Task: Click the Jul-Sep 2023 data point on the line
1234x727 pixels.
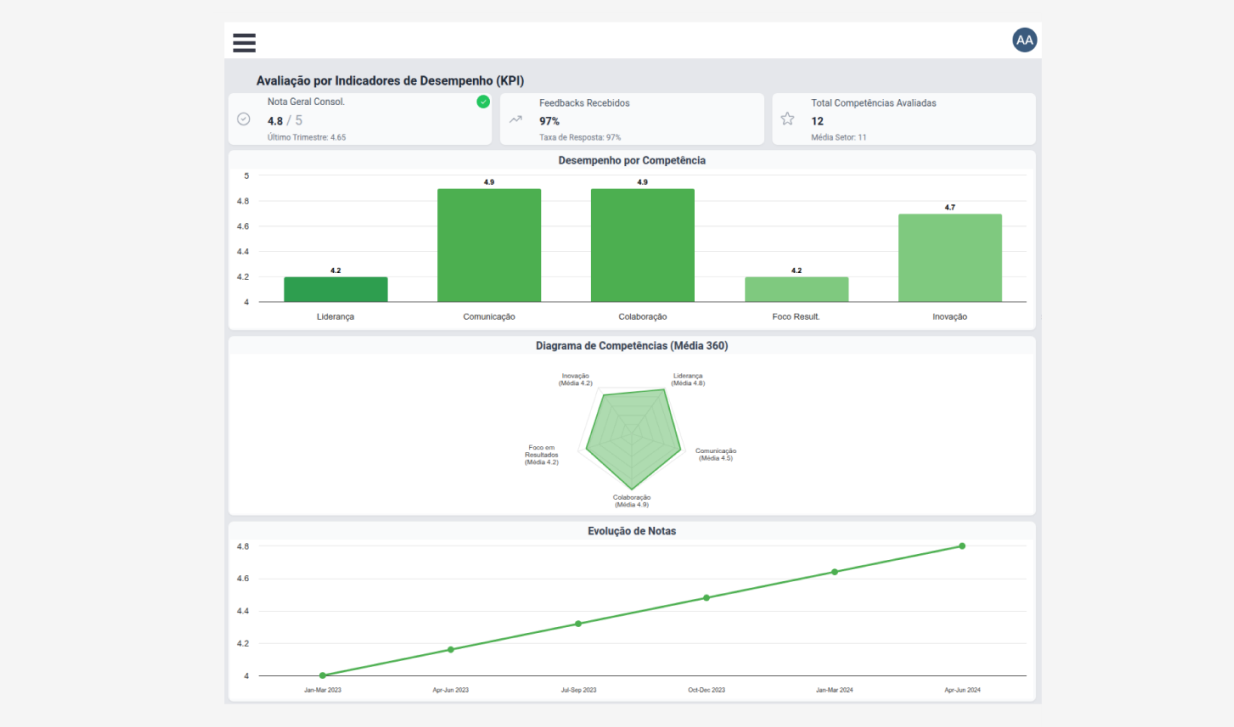Action: (x=578, y=624)
